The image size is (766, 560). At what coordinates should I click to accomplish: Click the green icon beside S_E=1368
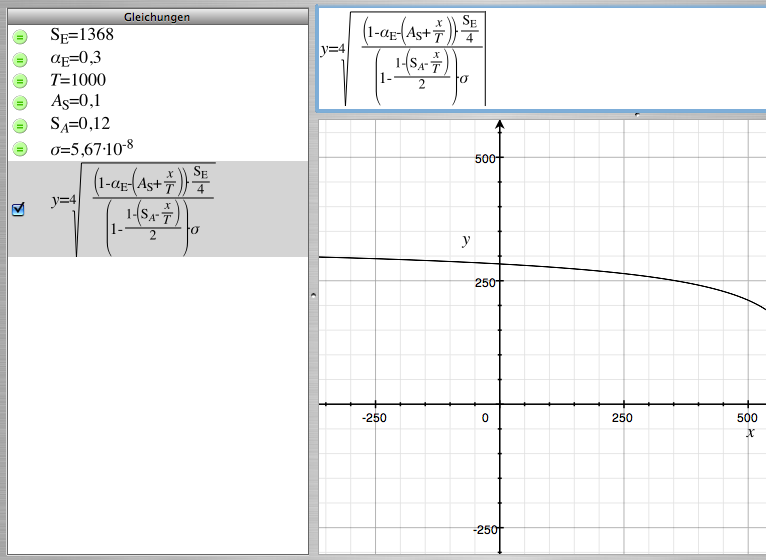(19, 37)
